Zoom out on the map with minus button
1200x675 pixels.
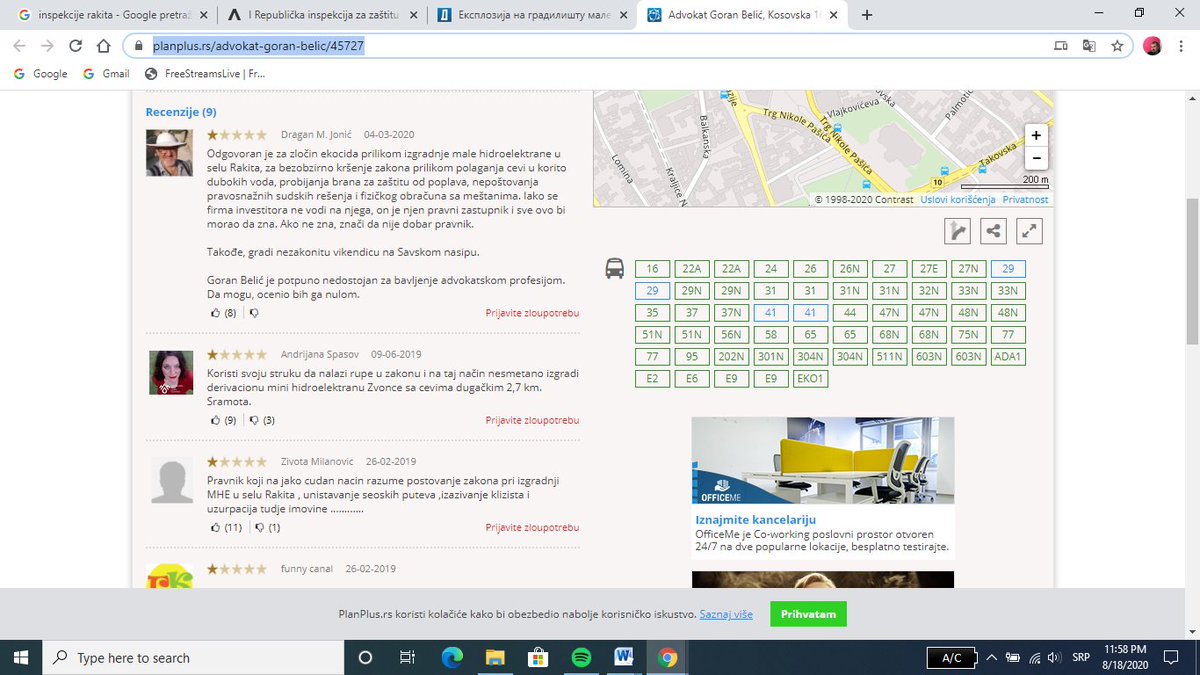click(1036, 158)
